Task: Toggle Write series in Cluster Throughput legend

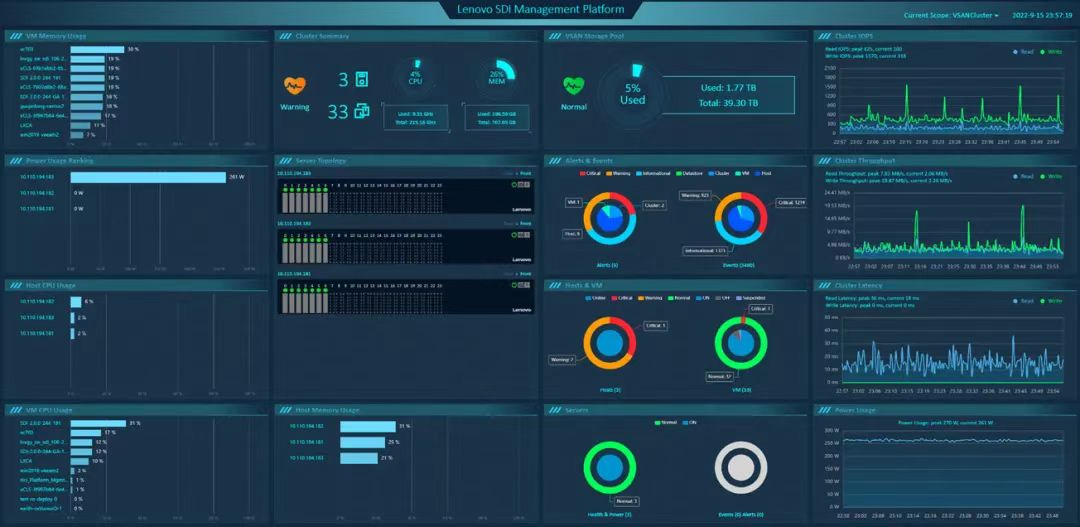Action: [x=1048, y=176]
